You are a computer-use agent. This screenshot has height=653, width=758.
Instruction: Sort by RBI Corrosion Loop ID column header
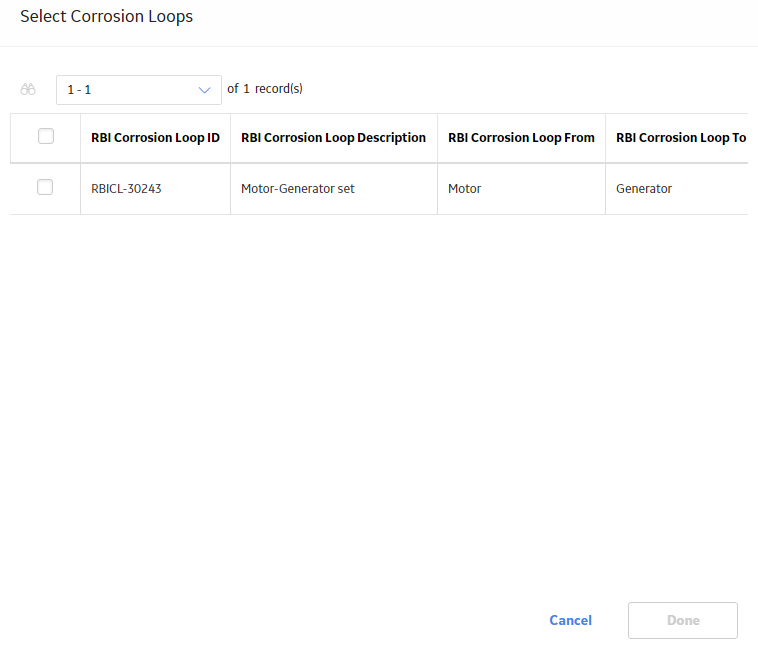(x=155, y=138)
